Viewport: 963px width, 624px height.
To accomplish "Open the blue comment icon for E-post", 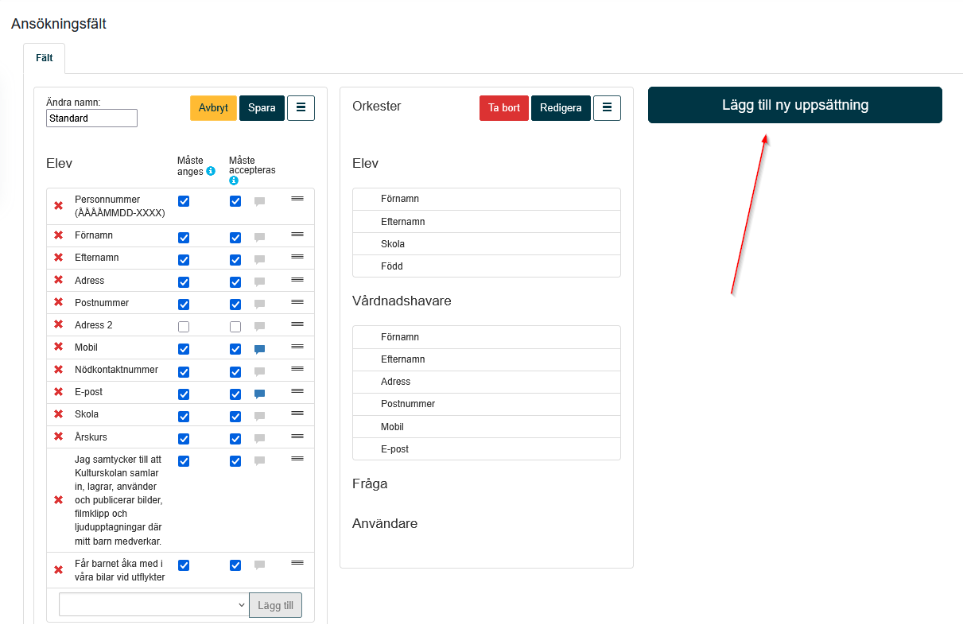I will (x=260, y=394).
